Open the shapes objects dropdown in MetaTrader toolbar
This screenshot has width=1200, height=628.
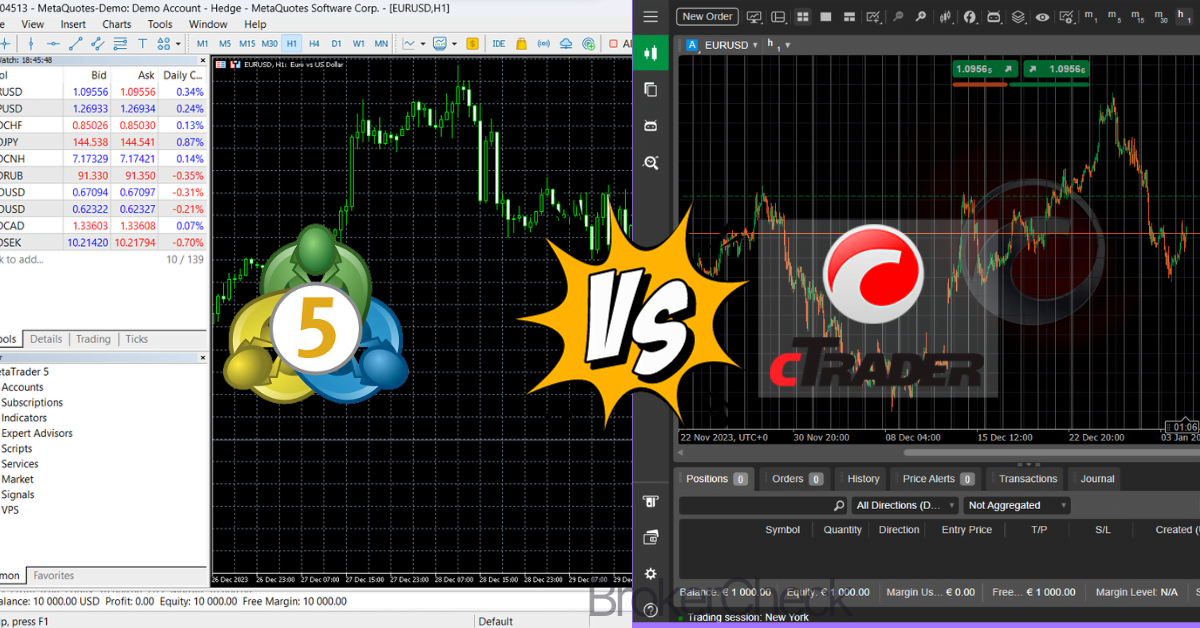click(x=178, y=44)
